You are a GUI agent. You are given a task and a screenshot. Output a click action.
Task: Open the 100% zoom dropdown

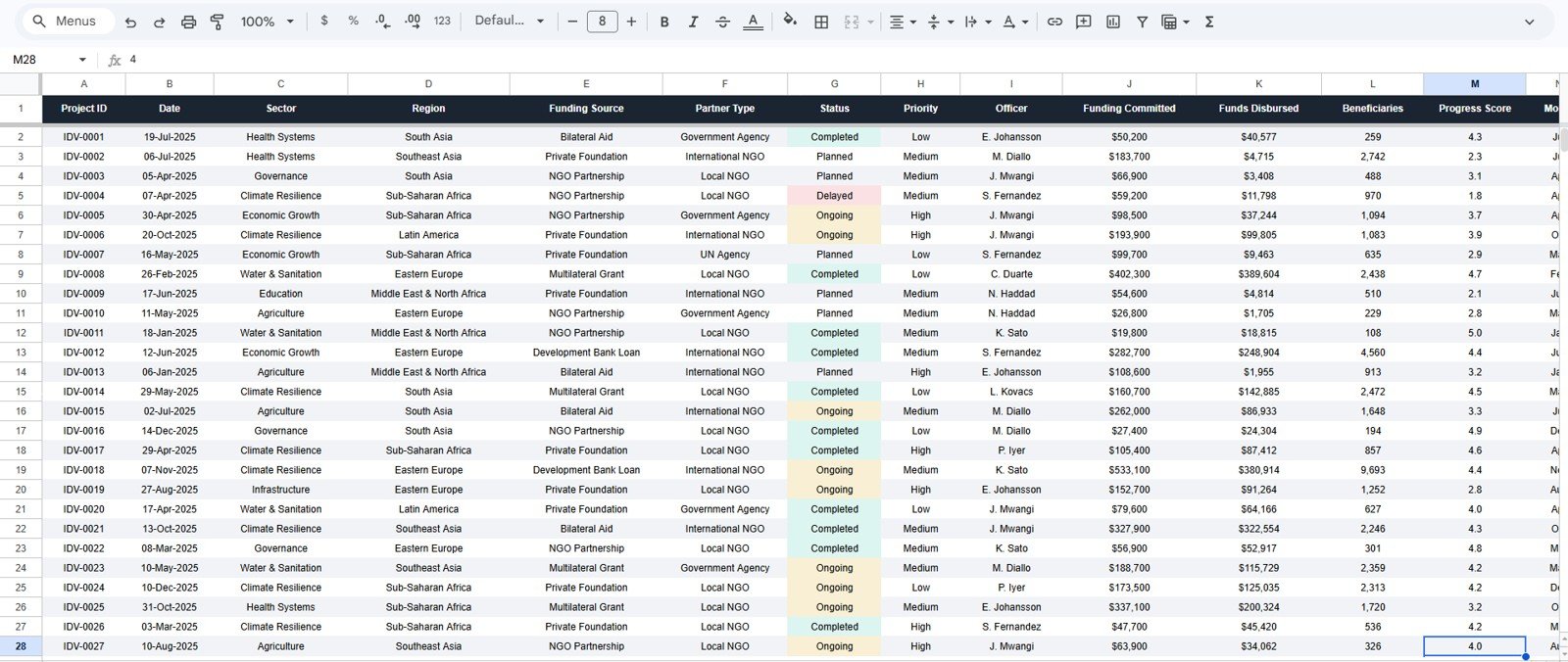268,21
